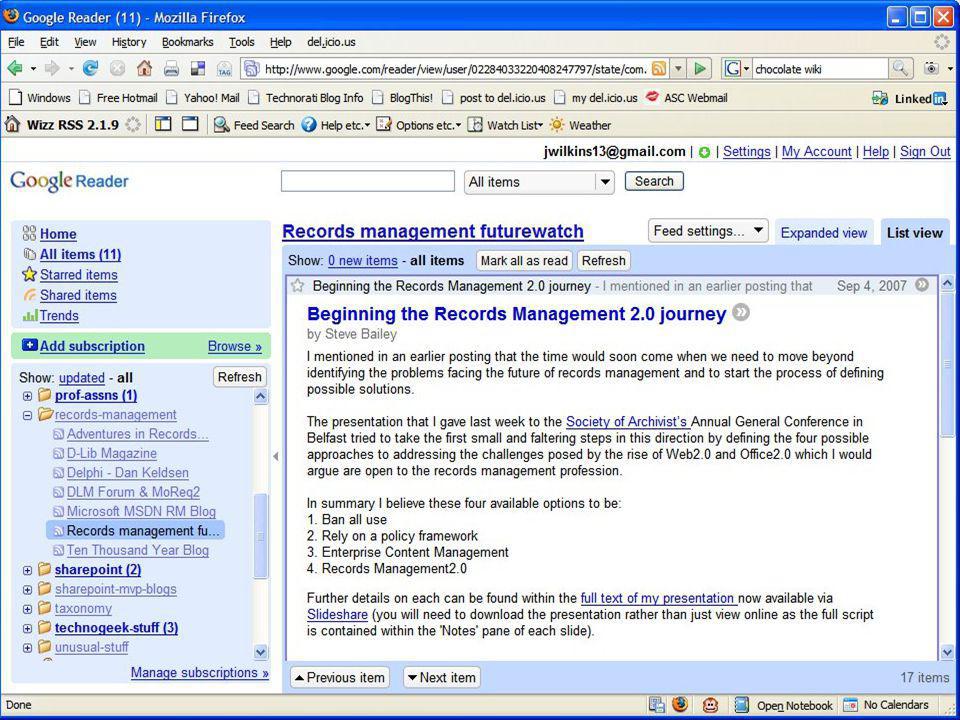Open the Firefox home page icon
The width and height of the screenshot is (960, 720).
pyautogui.click(x=144, y=69)
